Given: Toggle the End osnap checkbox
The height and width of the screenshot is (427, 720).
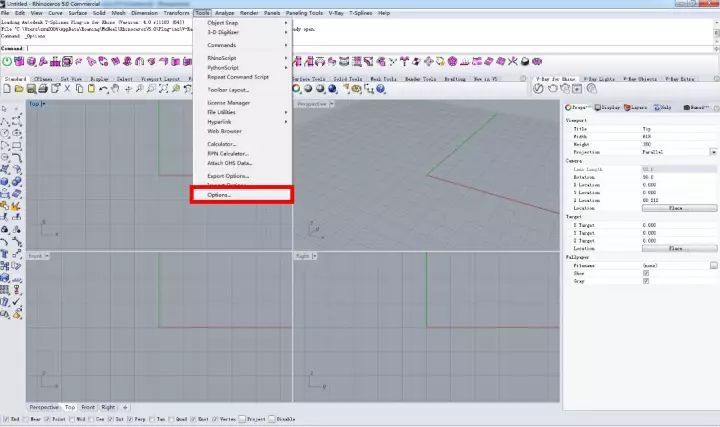Looking at the screenshot, I should 6,419.
